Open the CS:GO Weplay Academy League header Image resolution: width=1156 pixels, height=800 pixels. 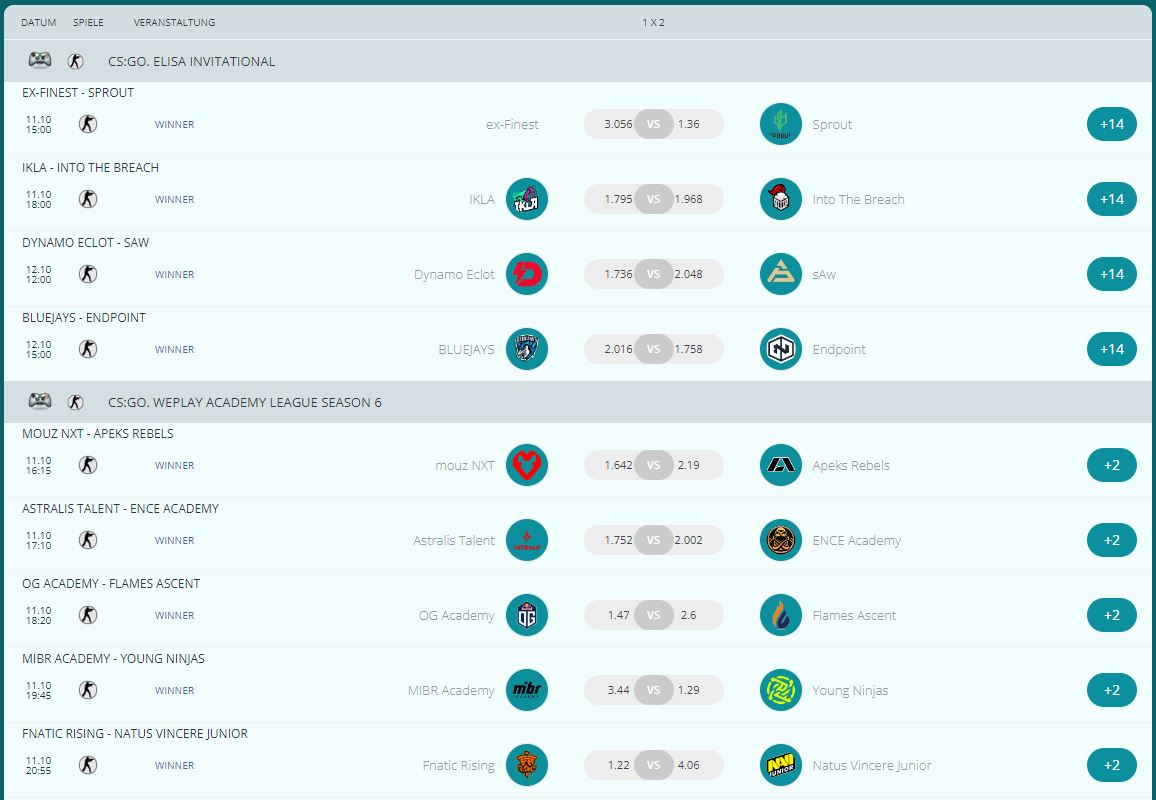(x=244, y=402)
